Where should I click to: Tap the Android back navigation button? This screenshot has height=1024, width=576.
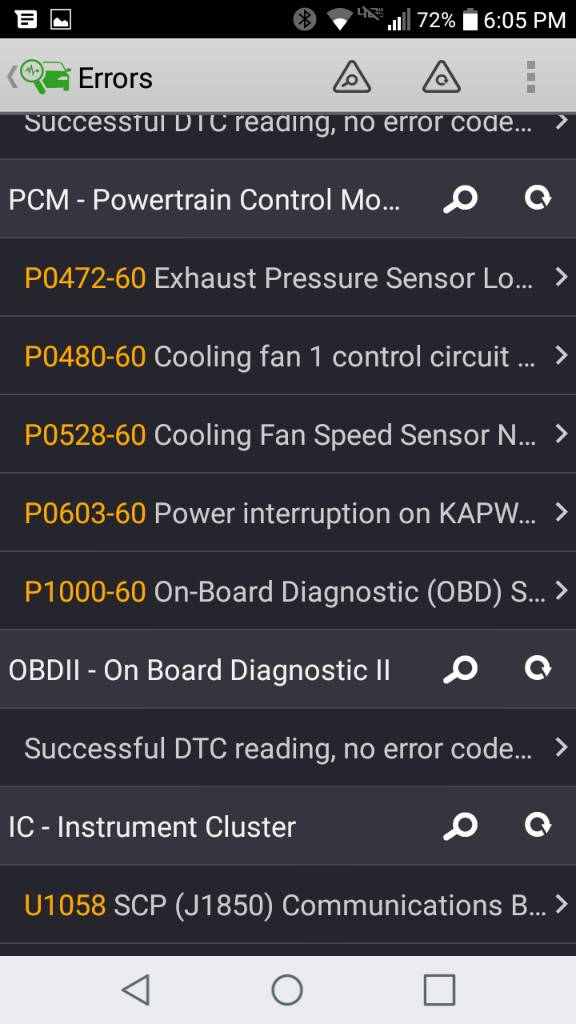136,990
